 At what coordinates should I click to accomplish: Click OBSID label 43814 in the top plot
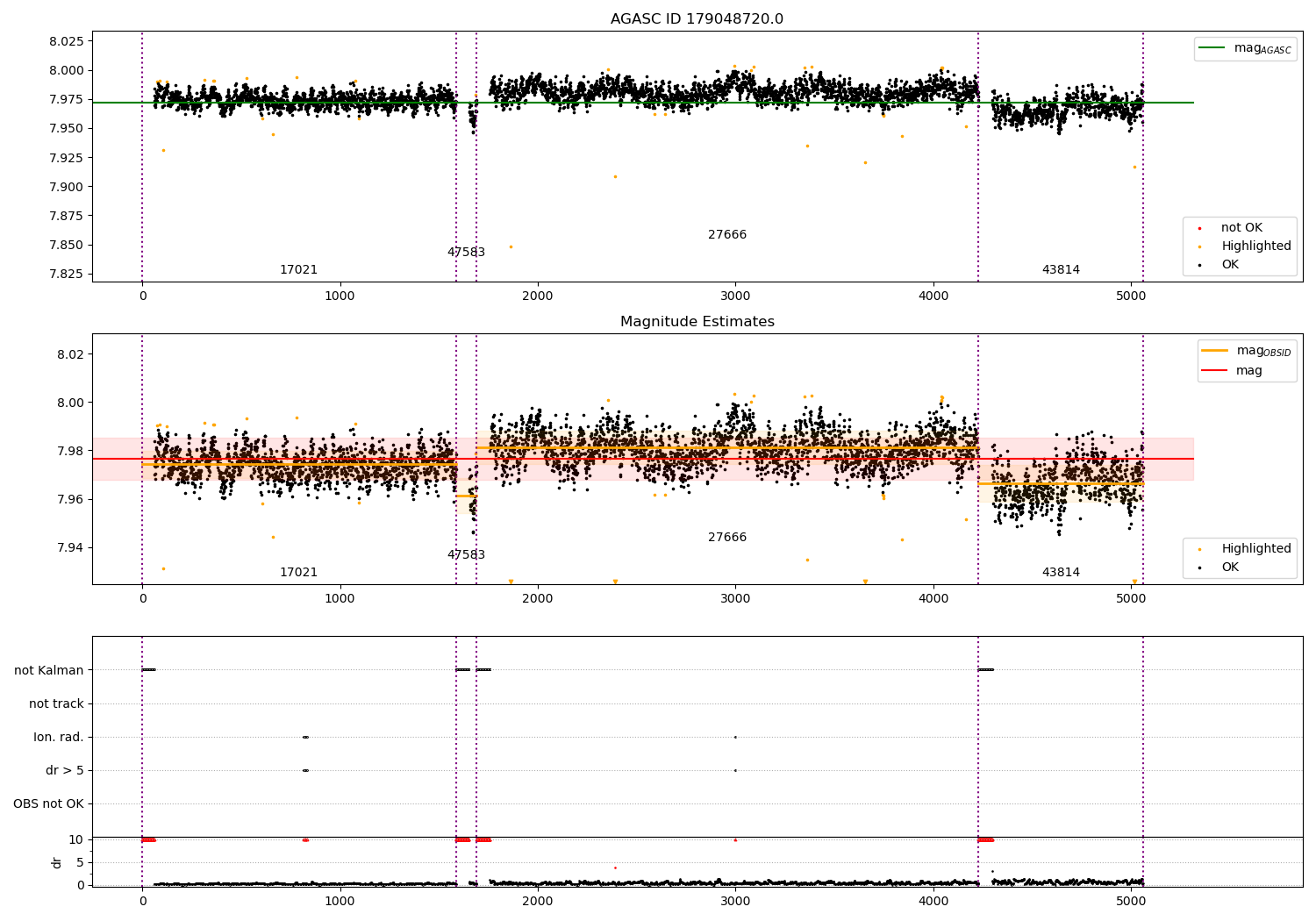pyautogui.click(x=1061, y=270)
